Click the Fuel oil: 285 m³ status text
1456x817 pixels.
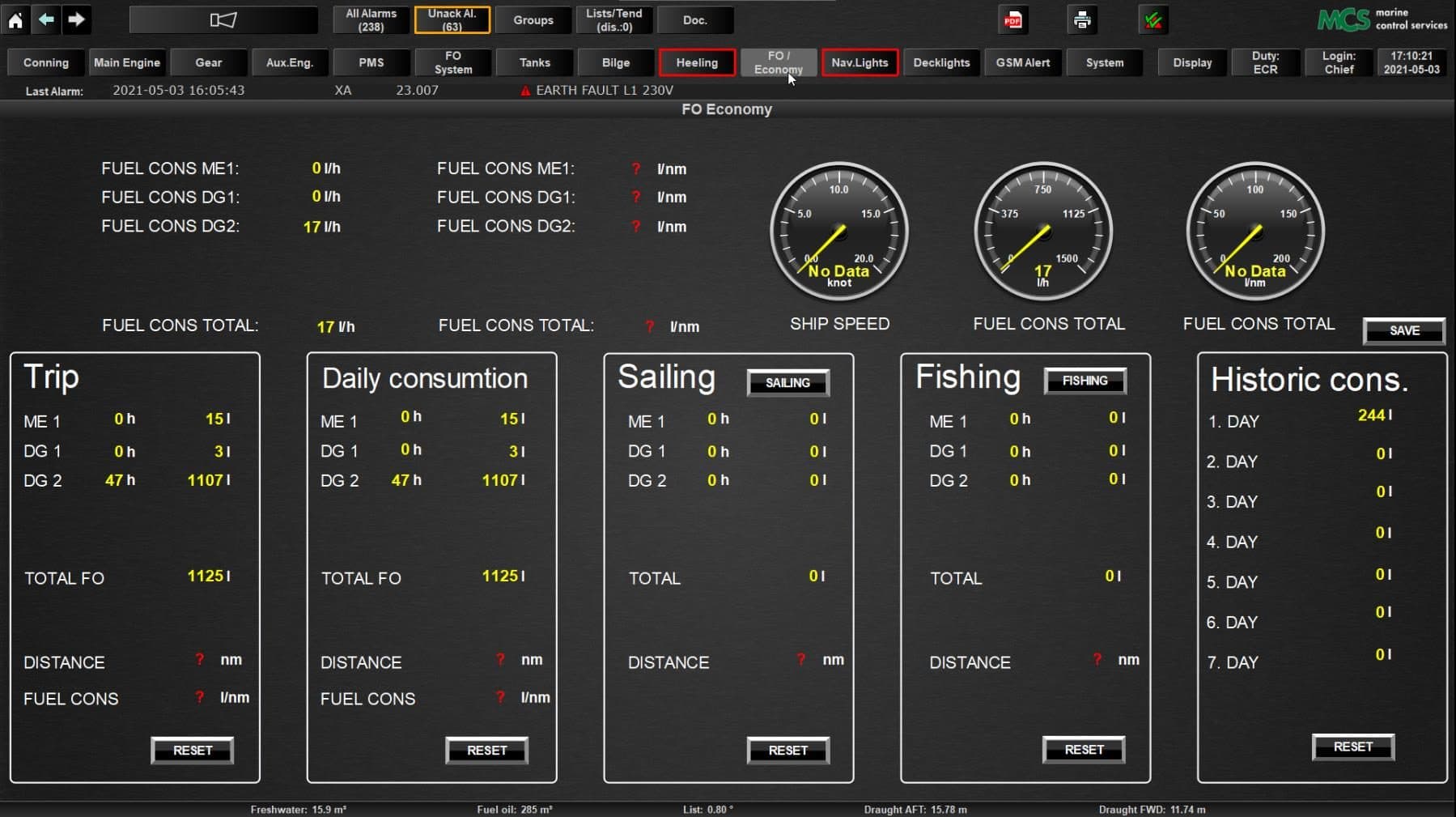(x=514, y=810)
